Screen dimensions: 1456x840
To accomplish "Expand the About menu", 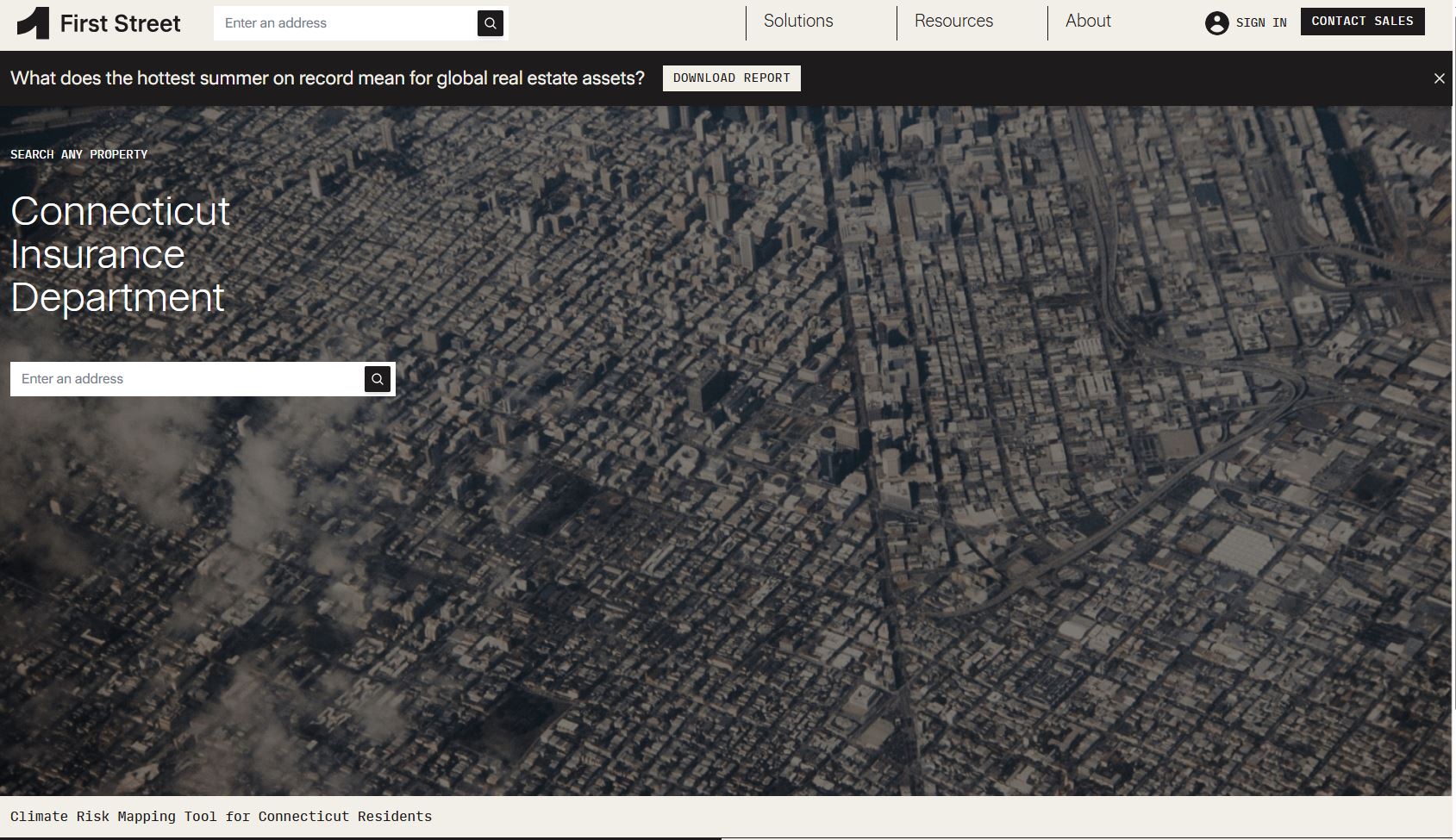I will click(1088, 21).
